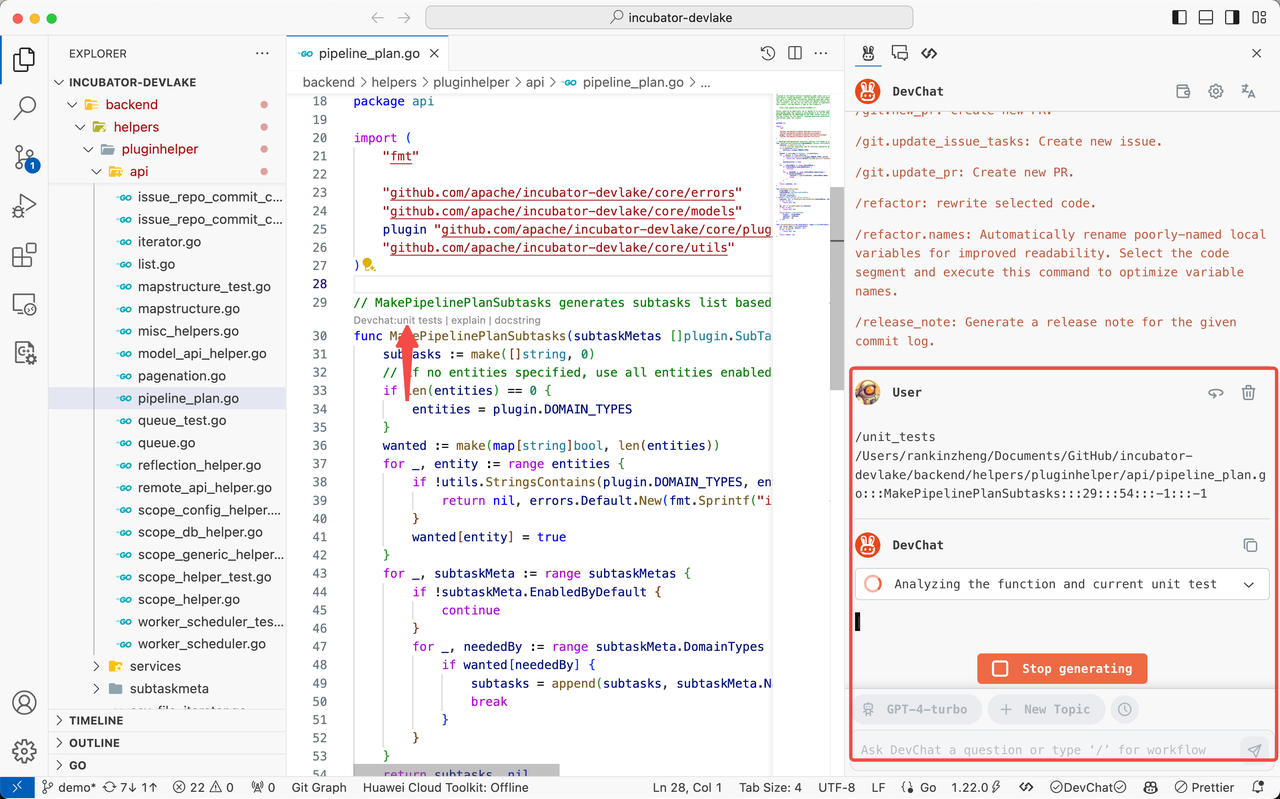
Task: Click the demo* branch in status bar
Action: 69,787
